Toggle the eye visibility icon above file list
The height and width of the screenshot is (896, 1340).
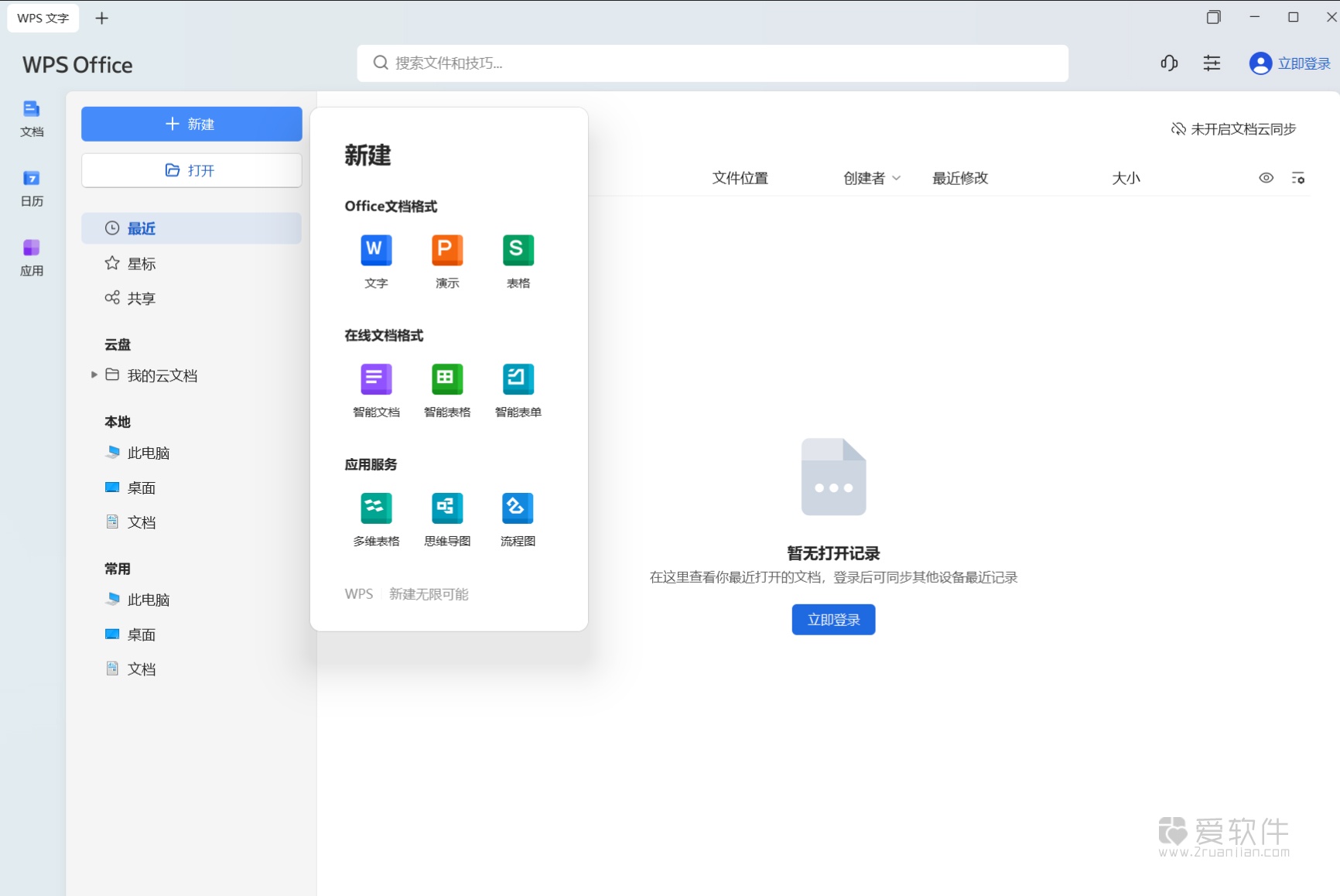point(1267,177)
